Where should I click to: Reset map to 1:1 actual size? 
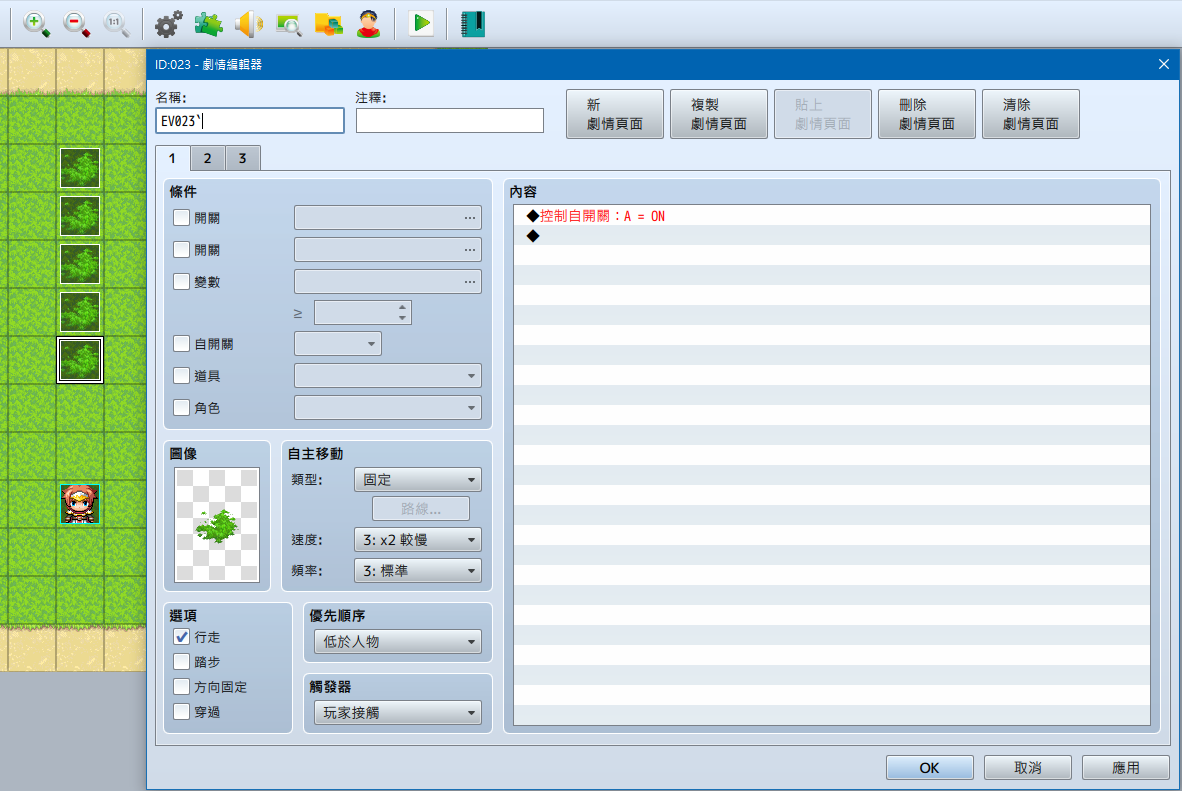[115, 24]
